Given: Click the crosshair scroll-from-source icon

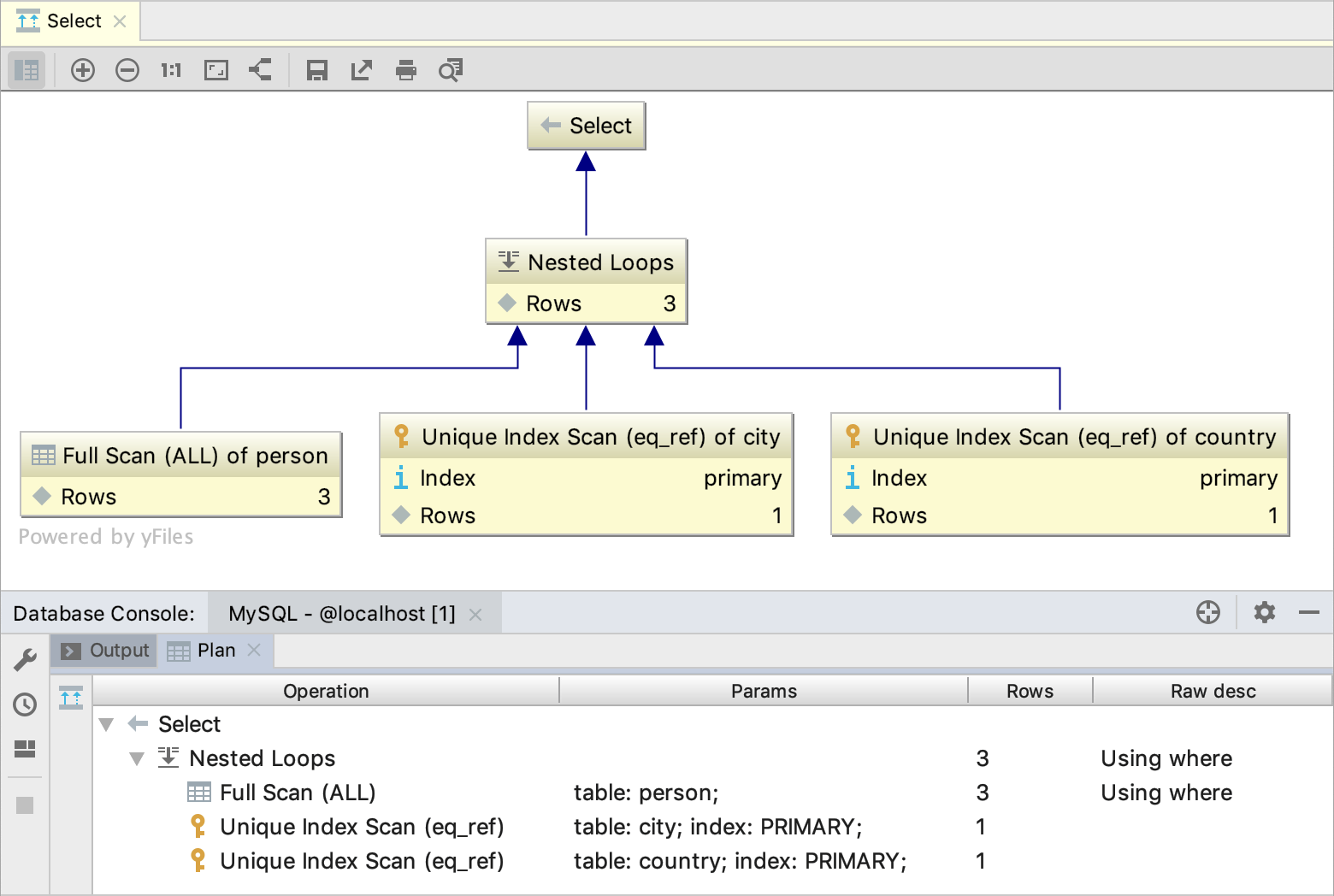Looking at the screenshot, I should tap(1208, 612).
